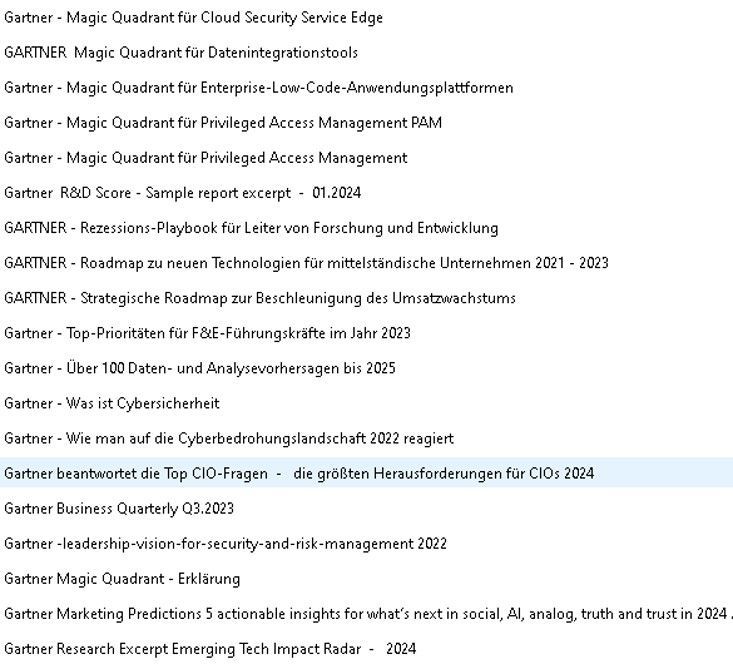Pick the Roadmap zu neuen Technologien file
733x664 pixels.
[306, 263]
